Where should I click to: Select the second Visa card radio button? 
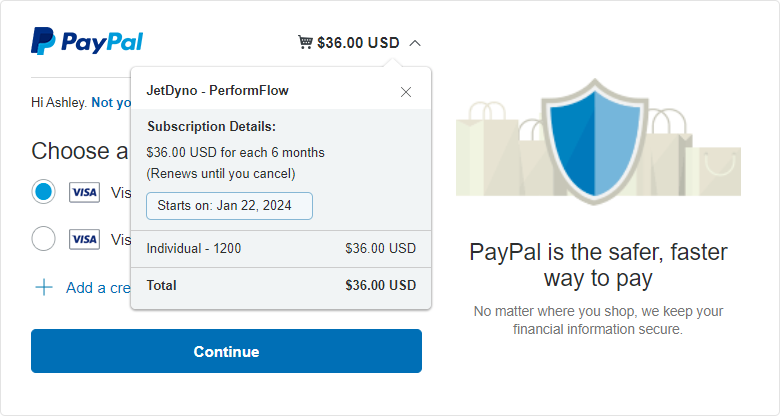[x=43, y=238]
